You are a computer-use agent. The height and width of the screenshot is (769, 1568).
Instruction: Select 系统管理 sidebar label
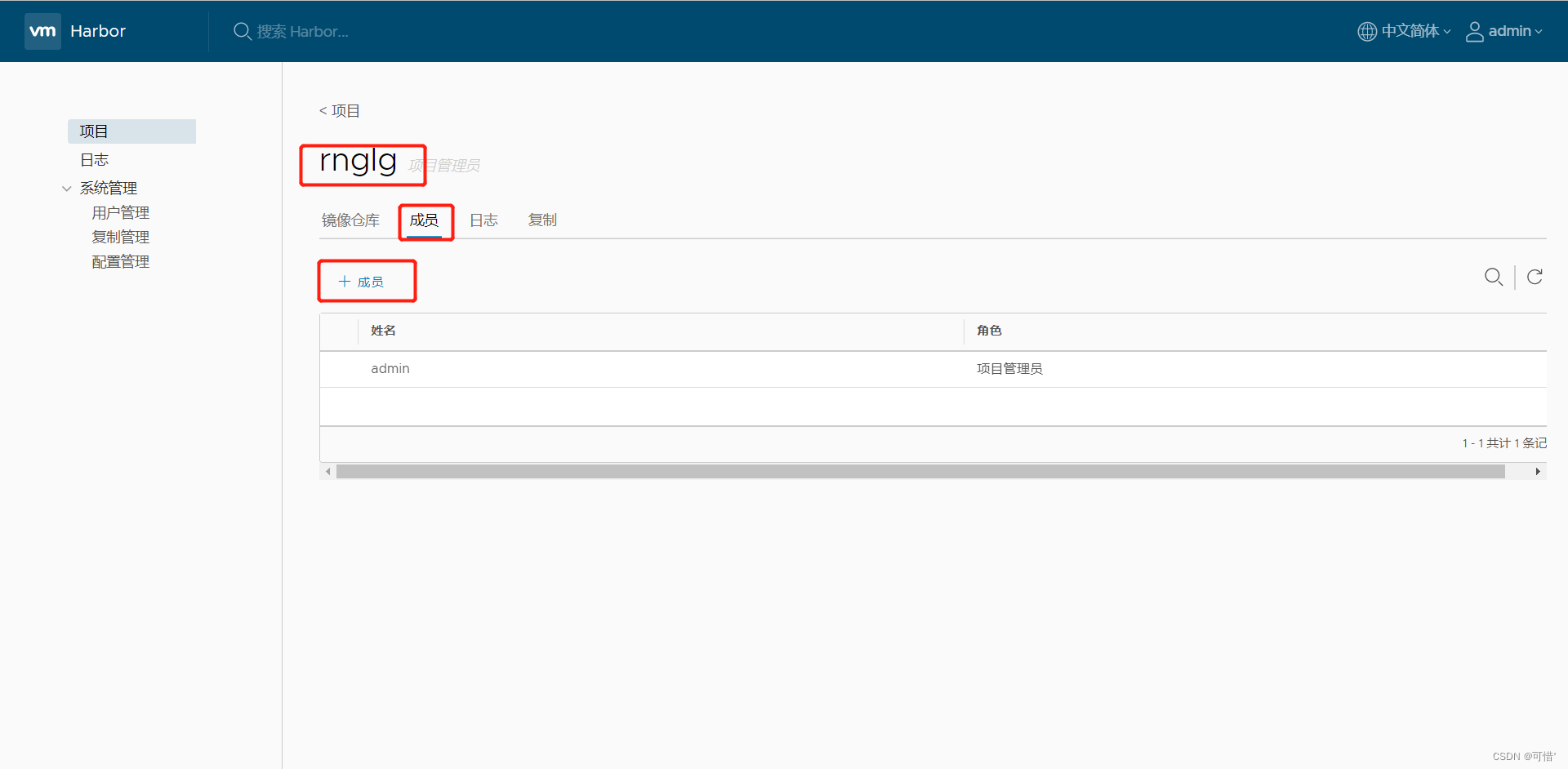(x=108, y=188)
